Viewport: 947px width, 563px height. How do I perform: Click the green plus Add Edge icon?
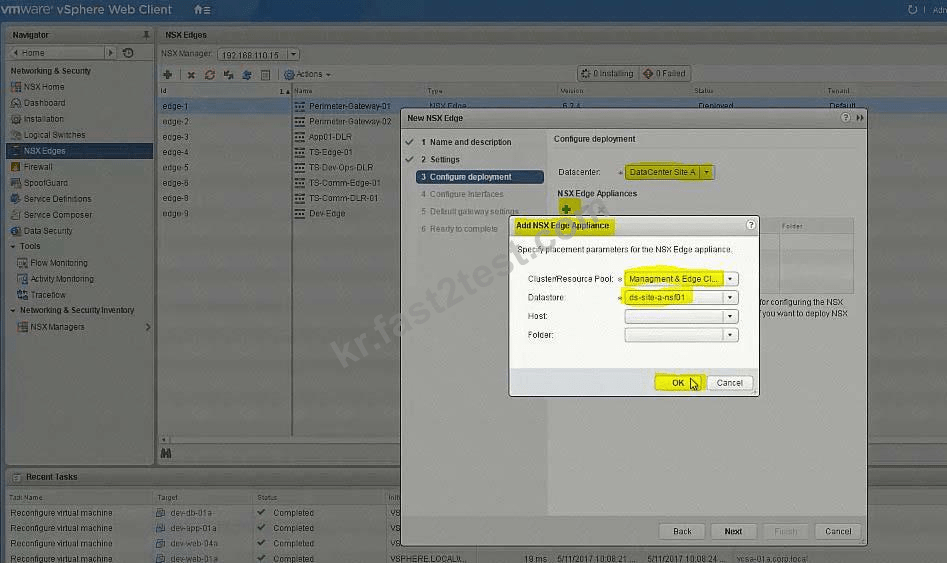click(168, 75)
